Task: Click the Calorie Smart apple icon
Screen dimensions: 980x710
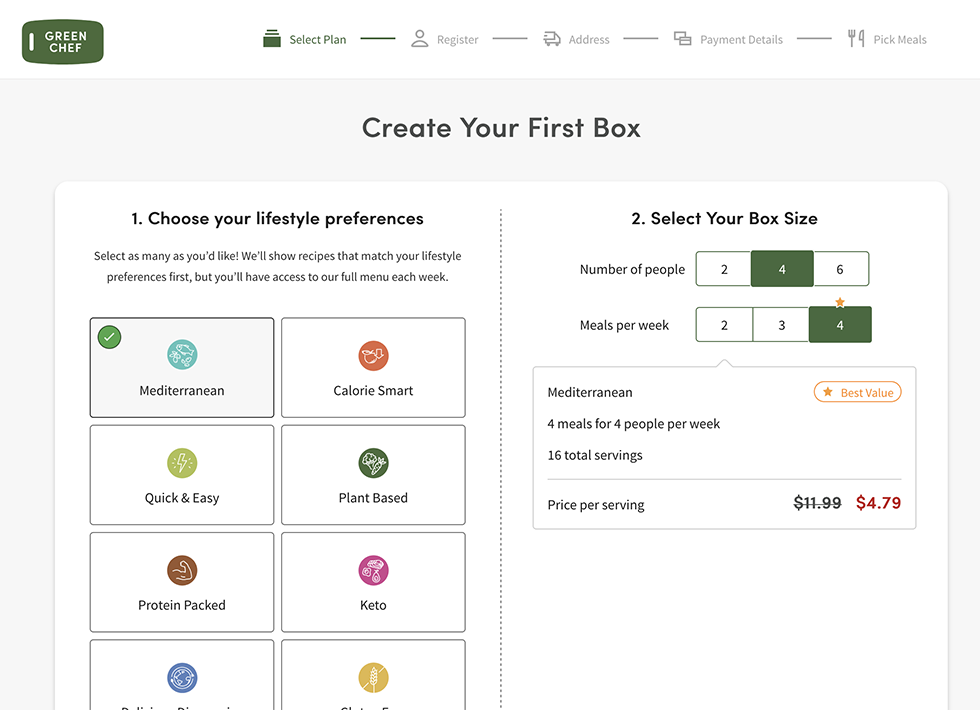Action: coord(373,356)
